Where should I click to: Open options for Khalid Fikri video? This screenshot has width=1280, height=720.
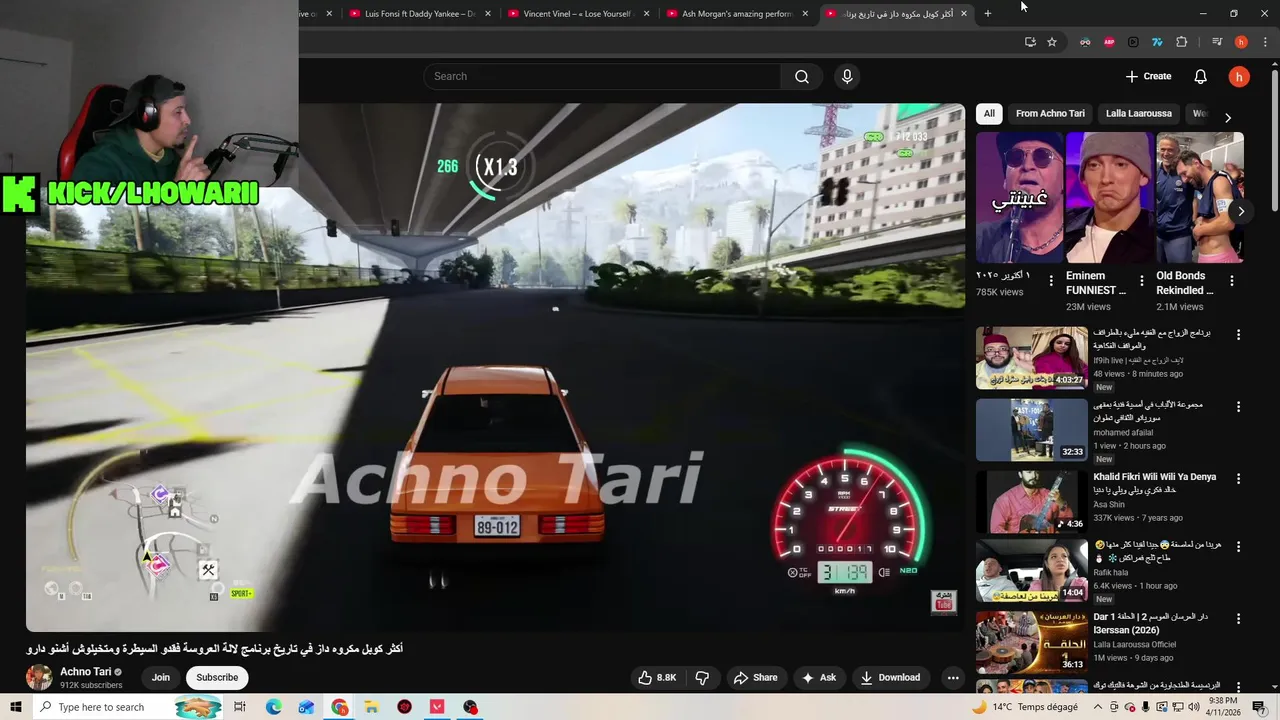[1238, 479]
